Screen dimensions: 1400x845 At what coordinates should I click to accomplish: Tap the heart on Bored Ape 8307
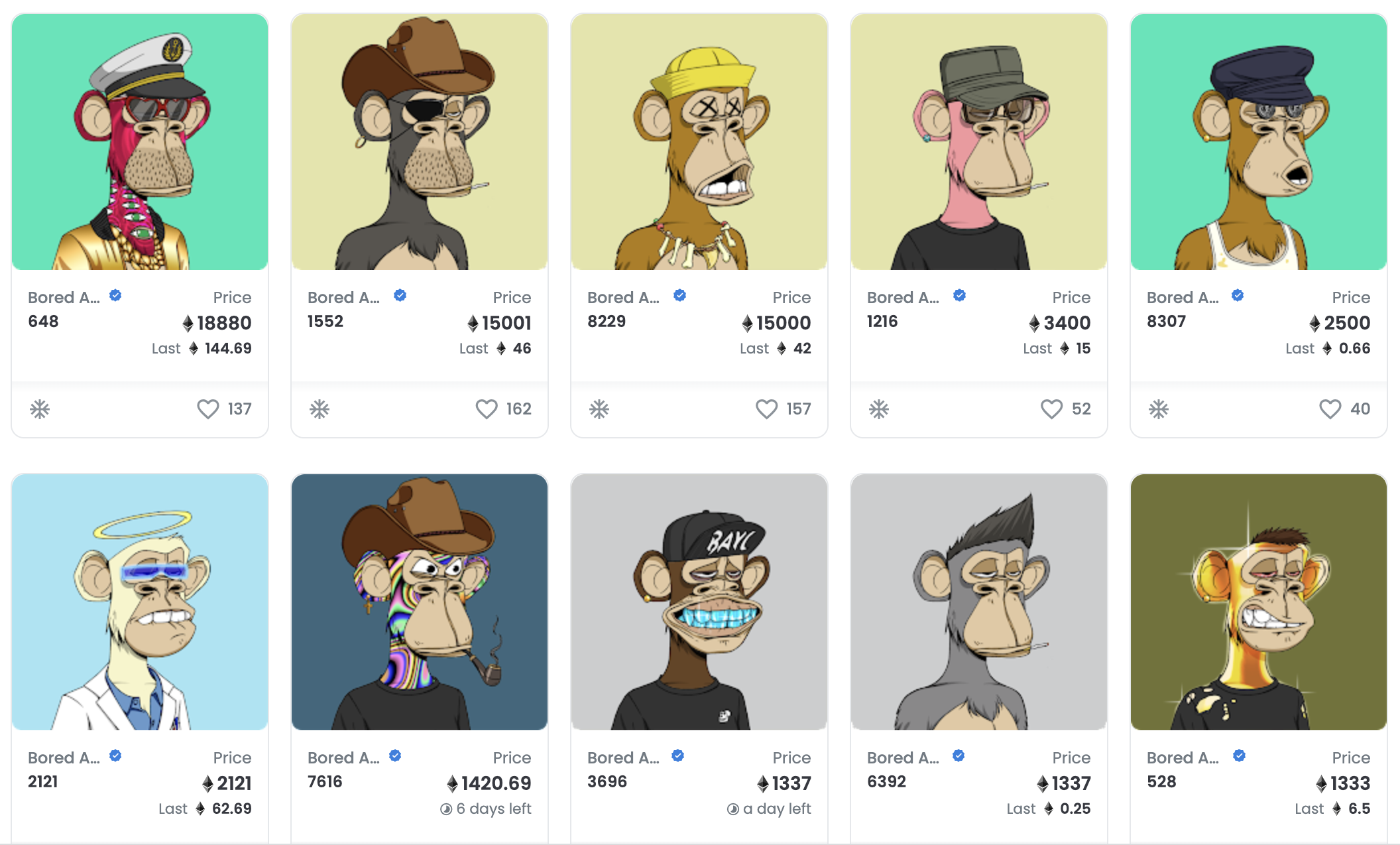[1330, 409]
